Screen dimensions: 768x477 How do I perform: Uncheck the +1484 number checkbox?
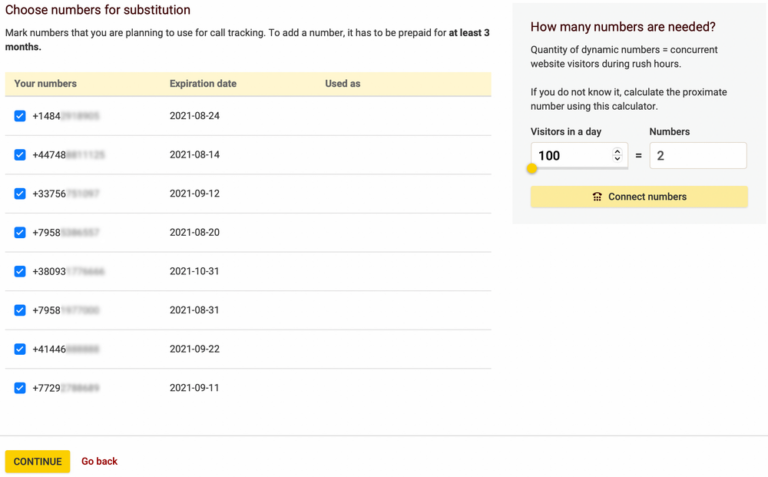20,116
